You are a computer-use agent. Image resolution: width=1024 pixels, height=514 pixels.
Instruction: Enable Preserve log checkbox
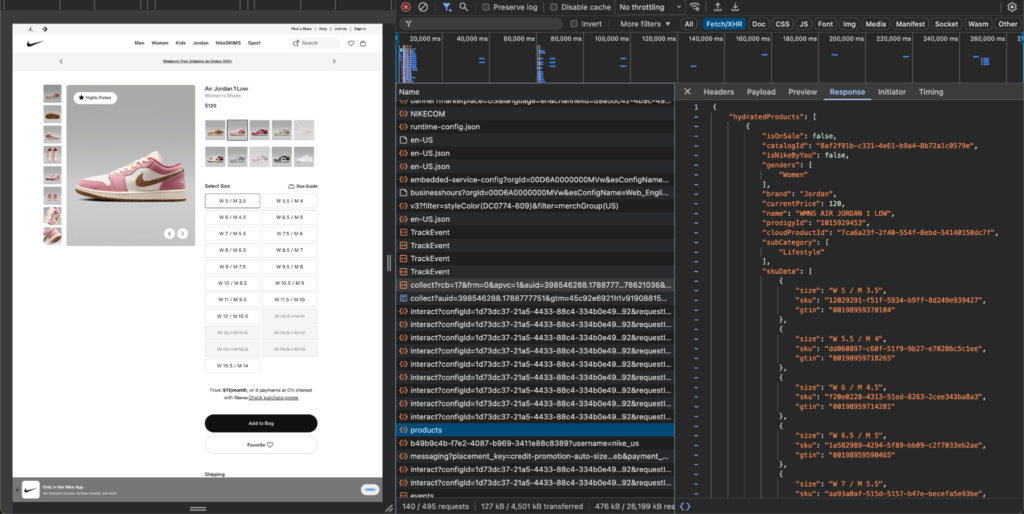click(x=486, y=7)
